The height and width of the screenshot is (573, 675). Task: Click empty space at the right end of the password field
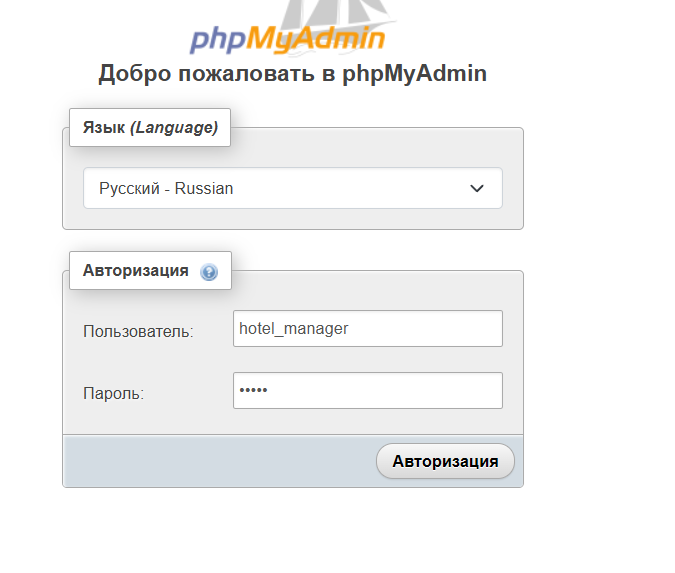click(x=474, y=390)
